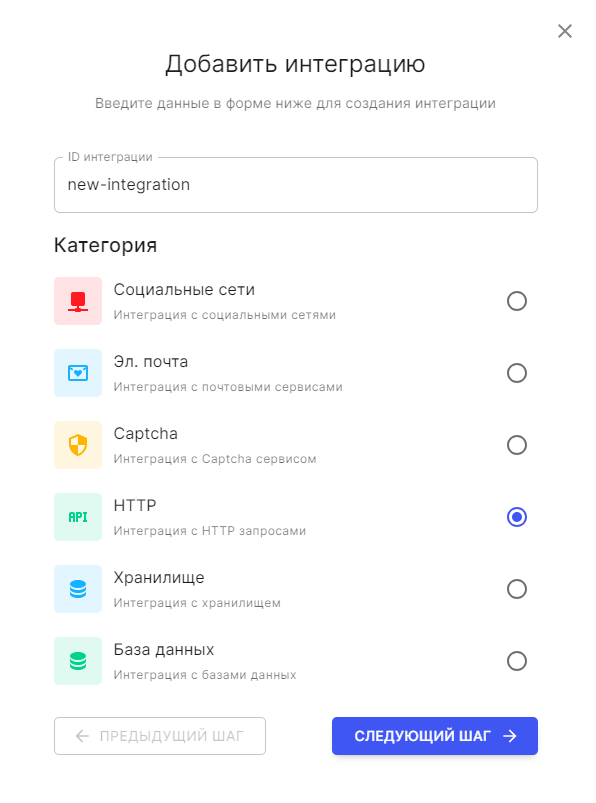Click the Captcha category label text
The height and width of the screenshot is (803, 596).
point(145,434)
